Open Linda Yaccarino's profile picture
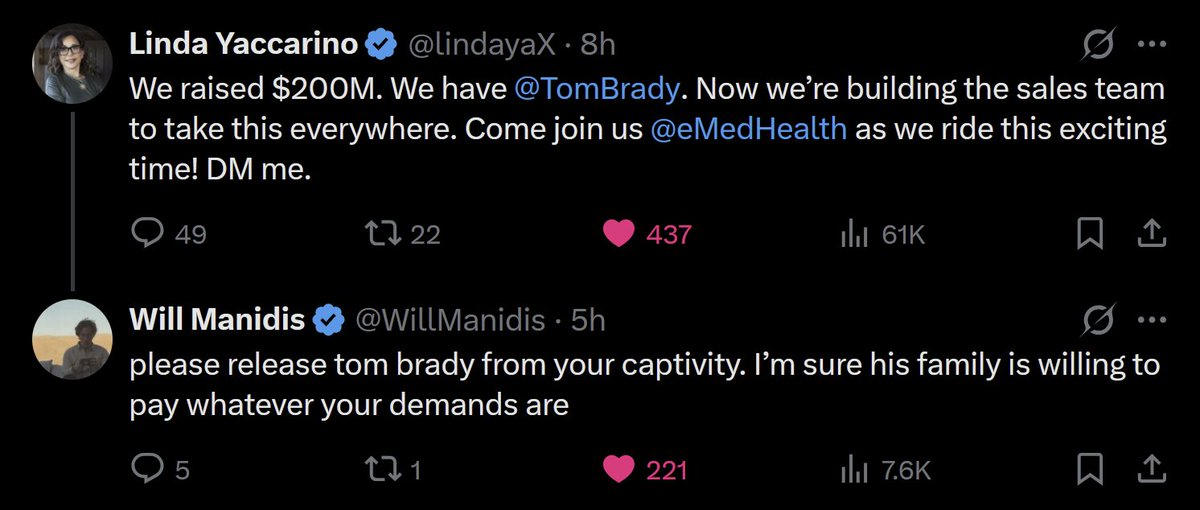The image size is (1200, 510). pyautogui.click(x=72, y=63)
